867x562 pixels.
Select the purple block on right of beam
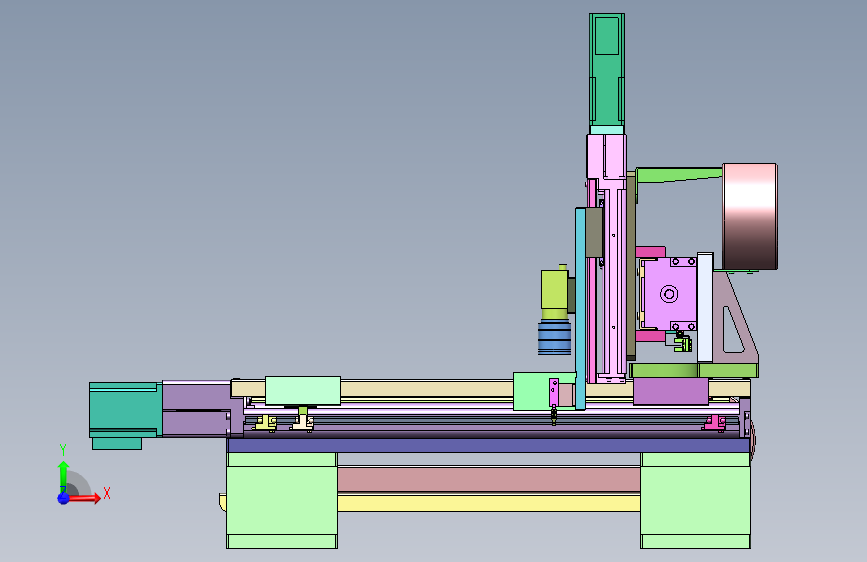(x=671, y=391)
